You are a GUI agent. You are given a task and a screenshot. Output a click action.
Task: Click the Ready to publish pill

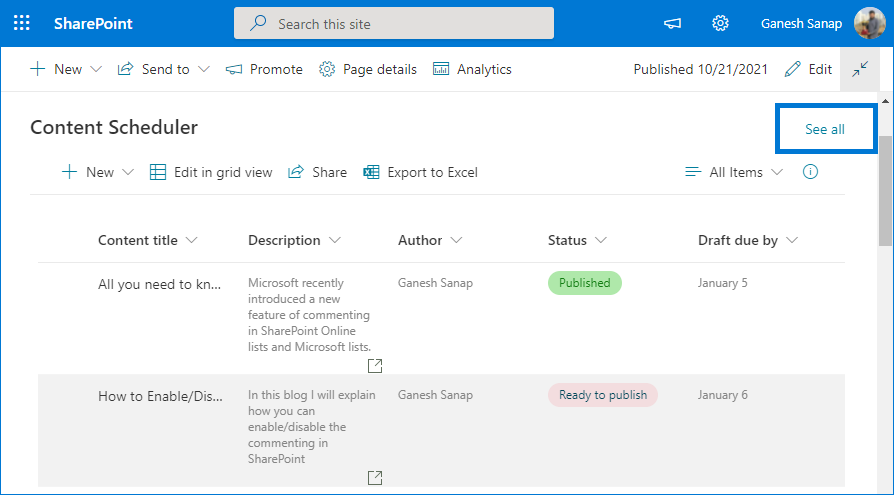pyautogui.click(x=603, y=395)
